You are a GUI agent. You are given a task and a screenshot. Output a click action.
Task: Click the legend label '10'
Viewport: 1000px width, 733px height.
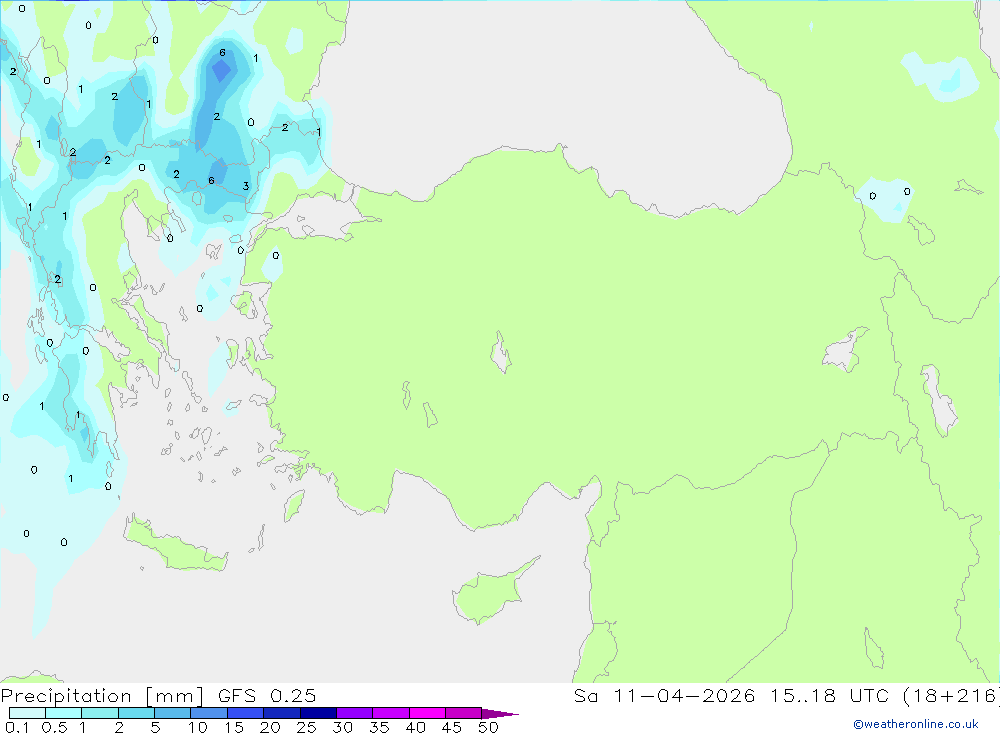coord(197,727)
